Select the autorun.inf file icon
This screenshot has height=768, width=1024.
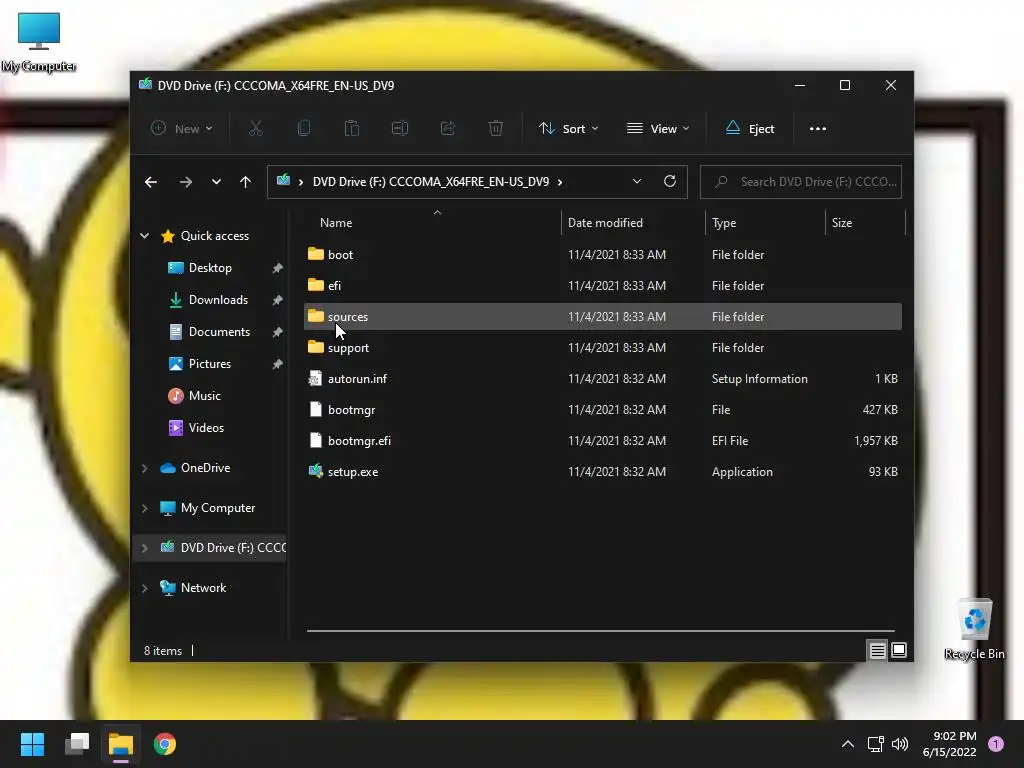(x=315, y=379)
